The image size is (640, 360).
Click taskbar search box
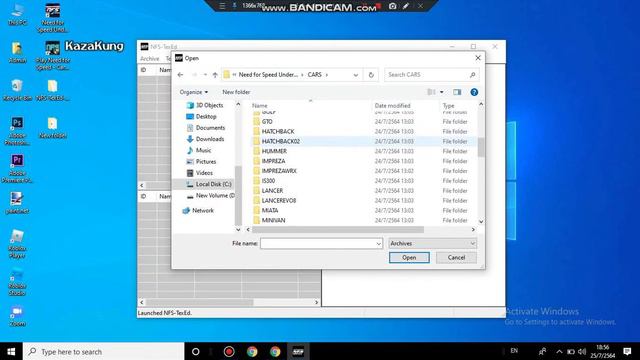pos(104,351)
